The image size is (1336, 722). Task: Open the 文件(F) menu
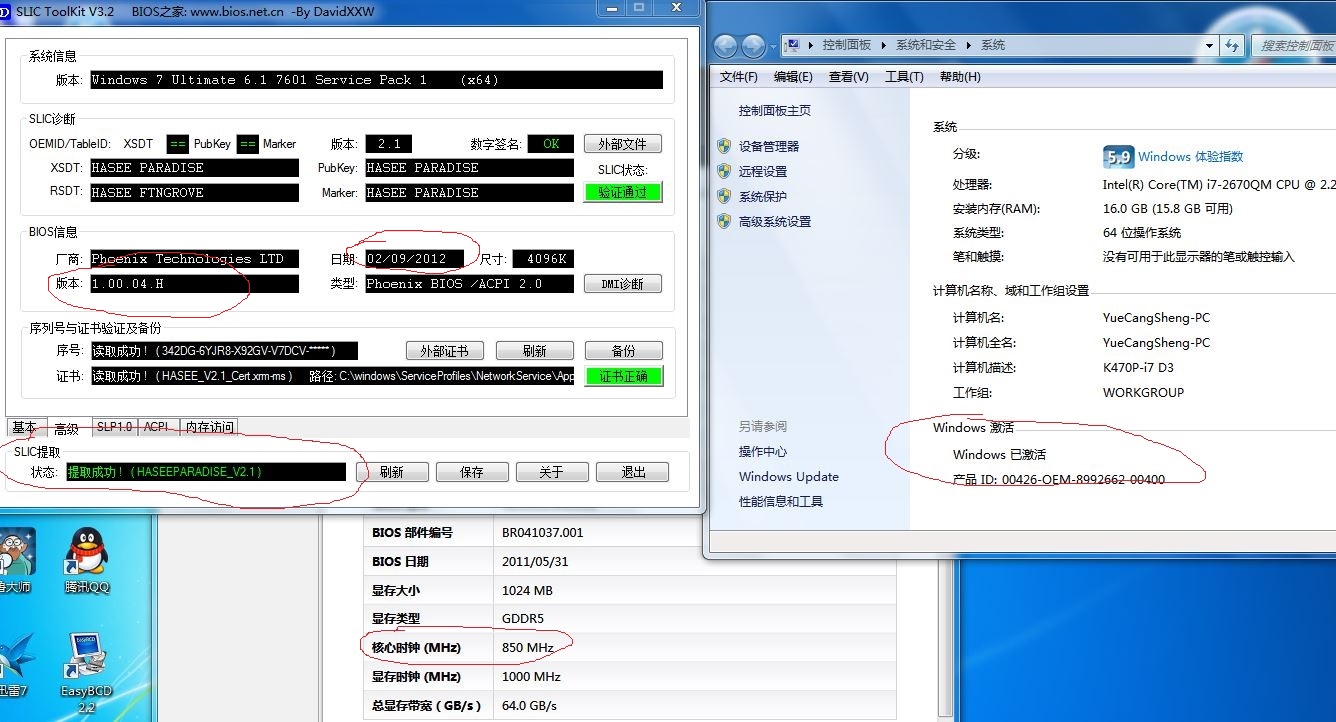(x=738, y=77)
